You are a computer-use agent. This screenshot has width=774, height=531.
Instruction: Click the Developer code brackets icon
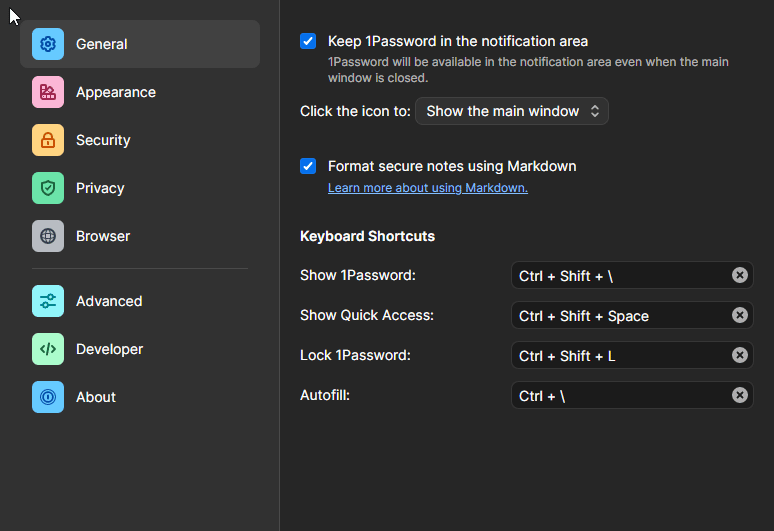pyautogui.click(x=48, y=349)
